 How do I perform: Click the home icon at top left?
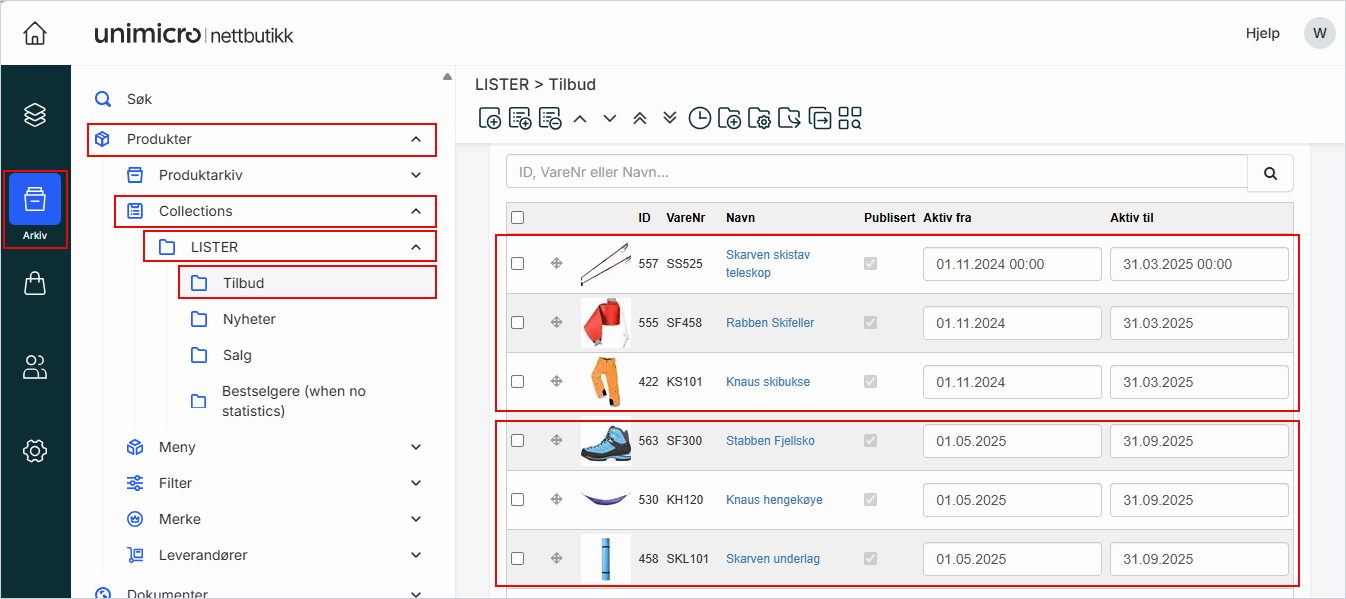pos(35,34)
